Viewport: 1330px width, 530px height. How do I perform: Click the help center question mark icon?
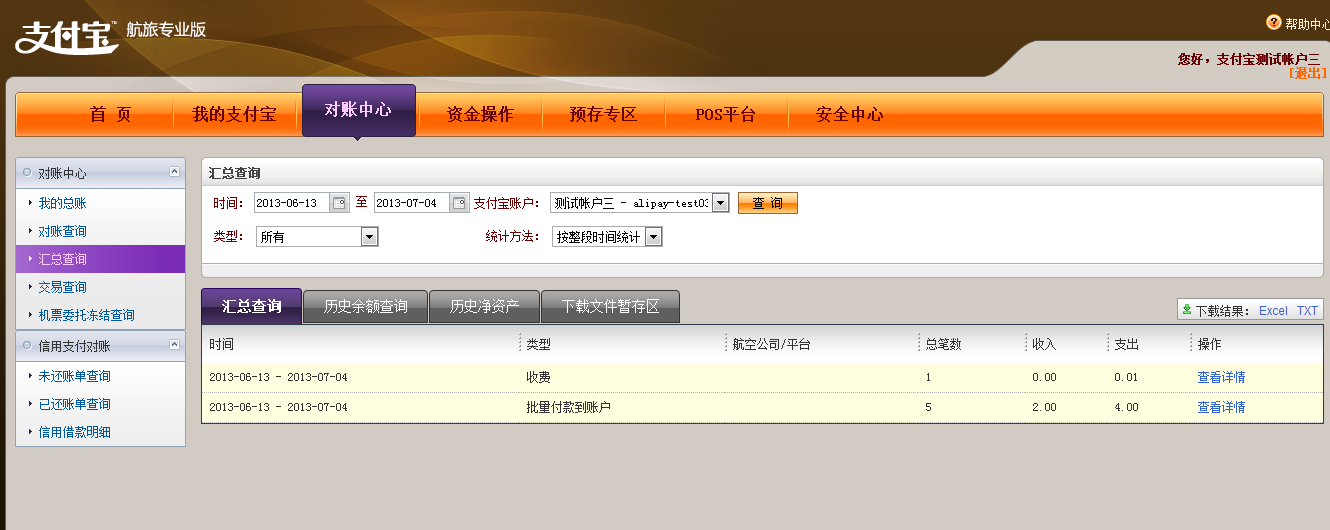[1273, 22]
